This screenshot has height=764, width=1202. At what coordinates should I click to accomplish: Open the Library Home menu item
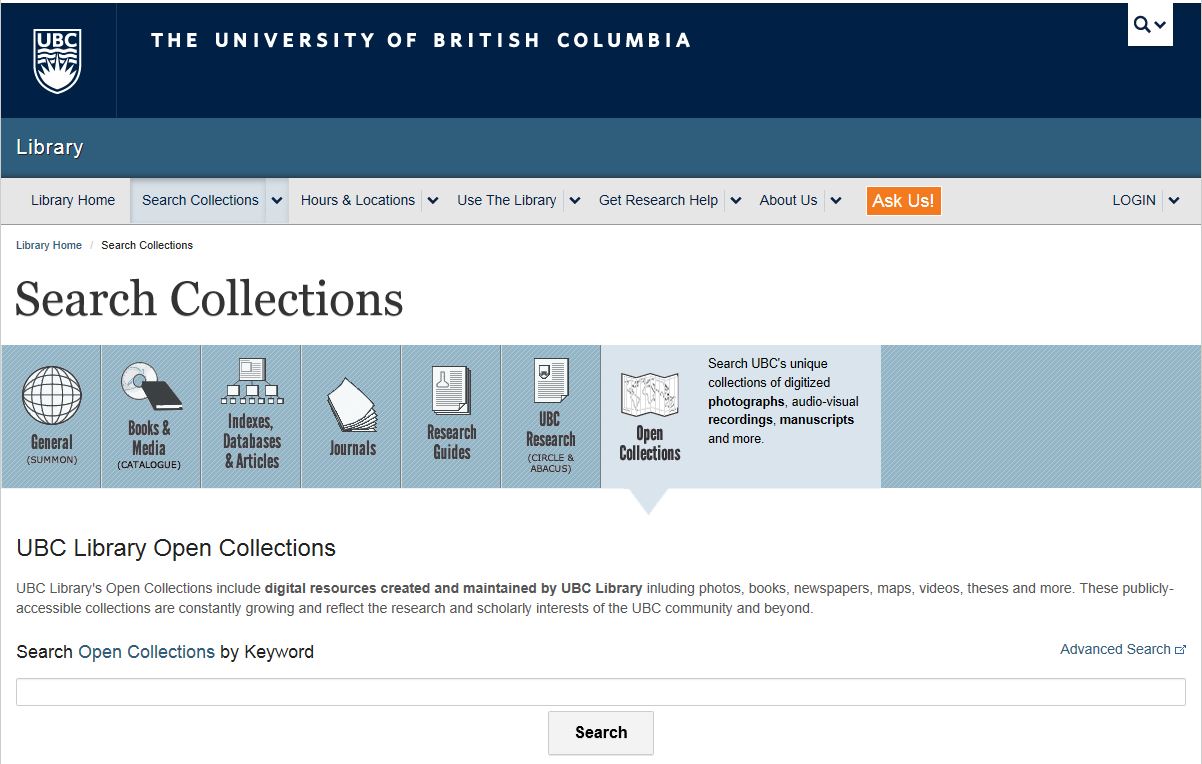(x=73, y=200)
